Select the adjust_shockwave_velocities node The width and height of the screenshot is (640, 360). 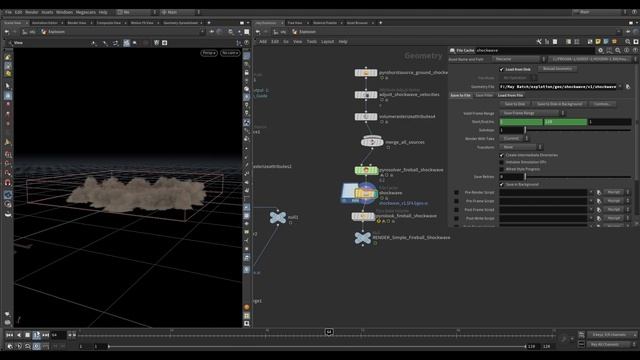click(x=366, y=95)
